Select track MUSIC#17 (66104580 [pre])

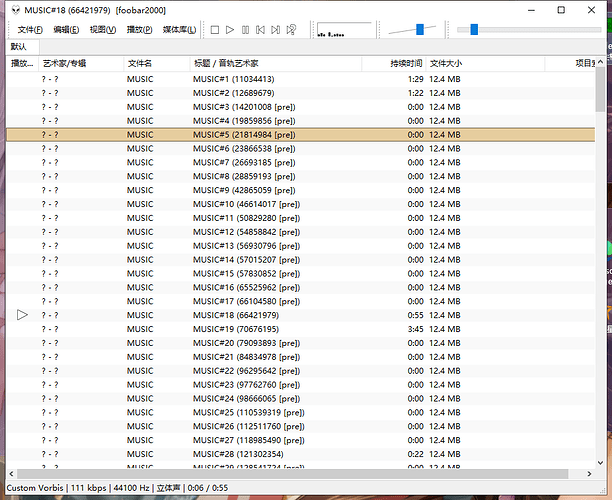(301, 301)
